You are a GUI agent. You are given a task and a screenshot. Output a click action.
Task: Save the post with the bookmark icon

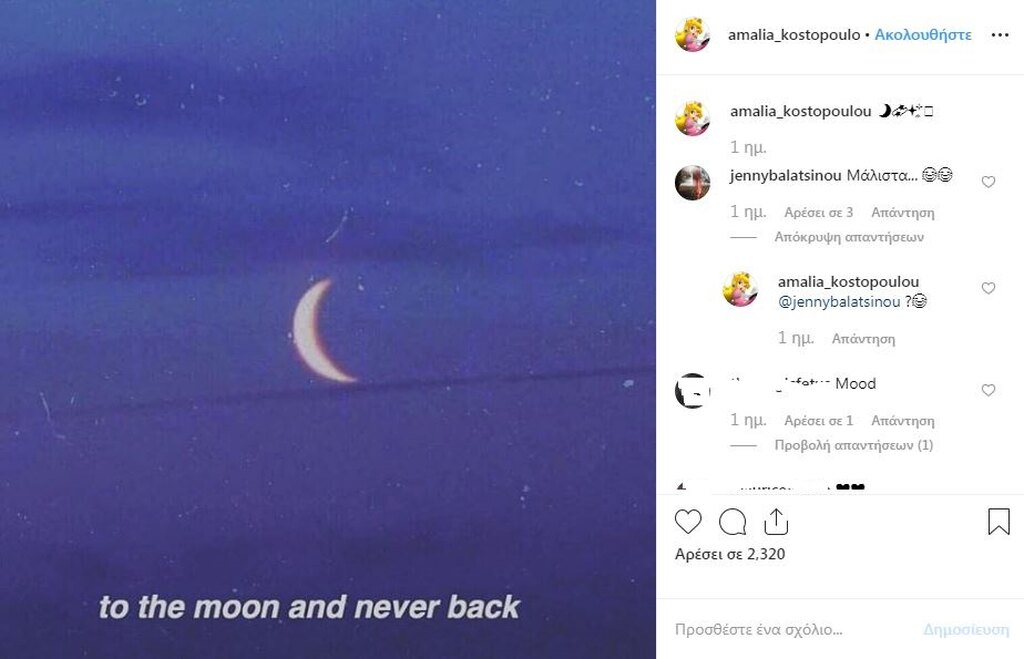click(999, 521)
